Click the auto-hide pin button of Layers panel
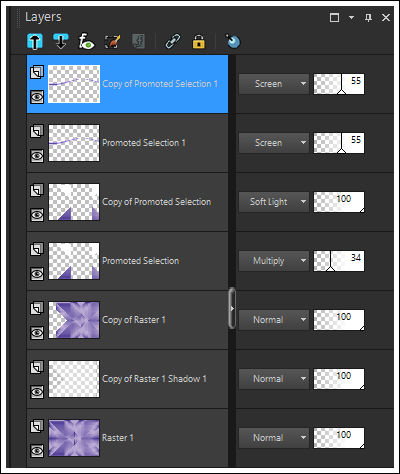Image resolution: width=400 pixels, height=474 pixels. (368, 17)
